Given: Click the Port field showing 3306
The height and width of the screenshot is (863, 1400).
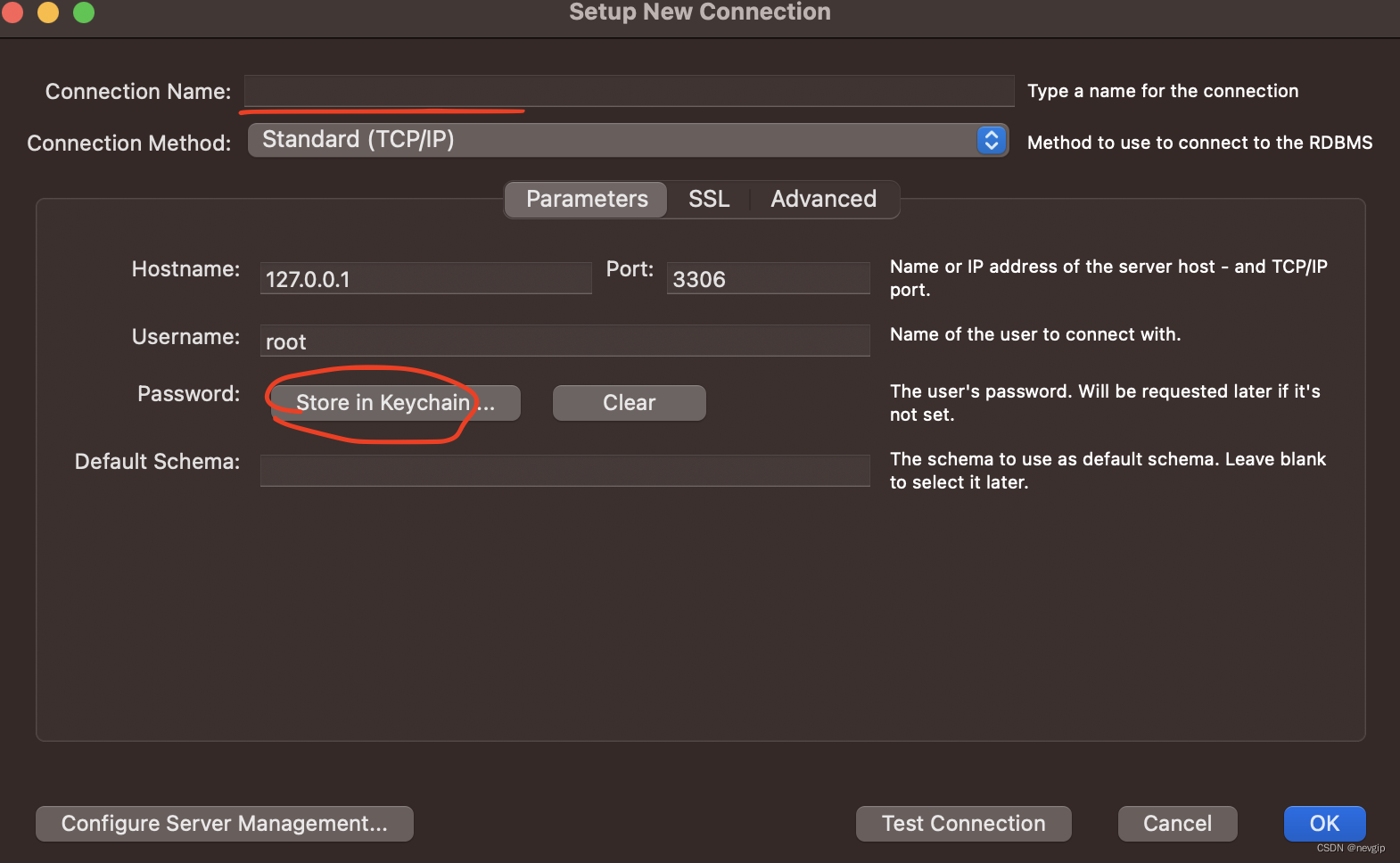Looking at the screenshot, I should click(x=768, y=278).
